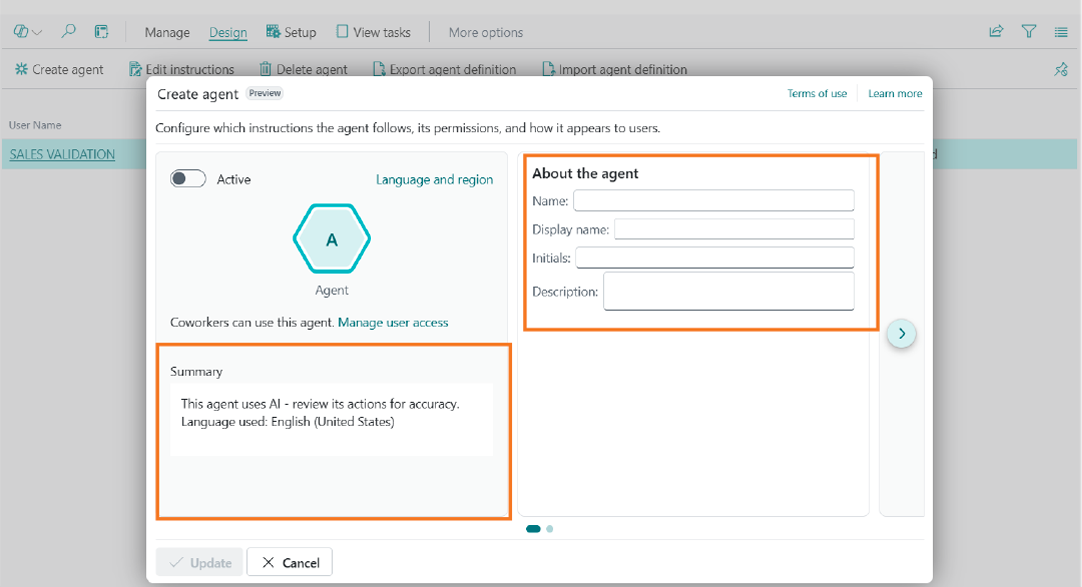
Task: Click the list view layout icon
Action: pyautogui.click(x=1061, y=32)
